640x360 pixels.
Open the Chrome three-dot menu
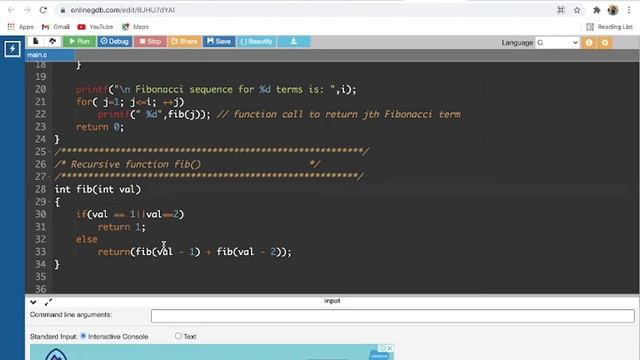tap(629, 10)
